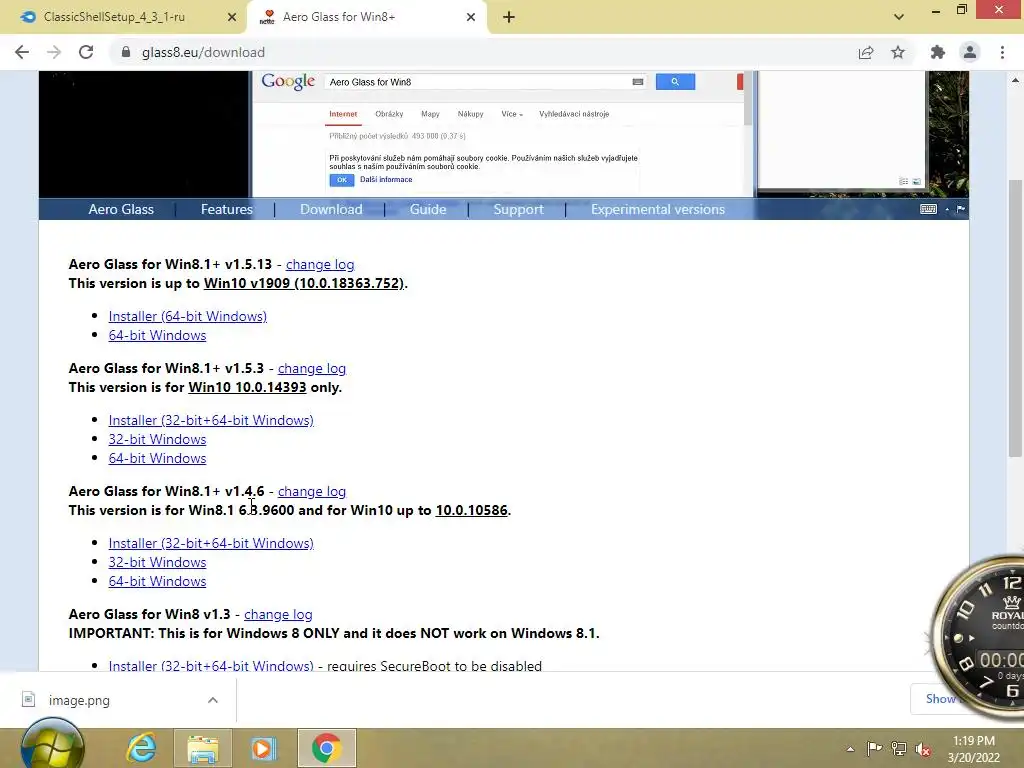Download v1.5.3 32-bit Windows link
Screen dimensions: 1024x768
click(157, 439)
